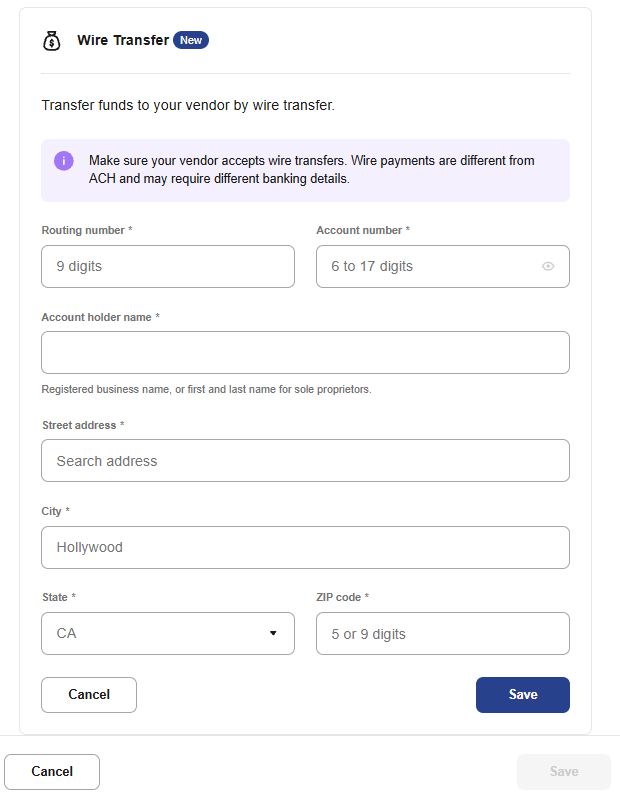The width and height of the screenshot is (620, 800).
Task: Toggle account number visibility eye icon
Action: [548, 267]
